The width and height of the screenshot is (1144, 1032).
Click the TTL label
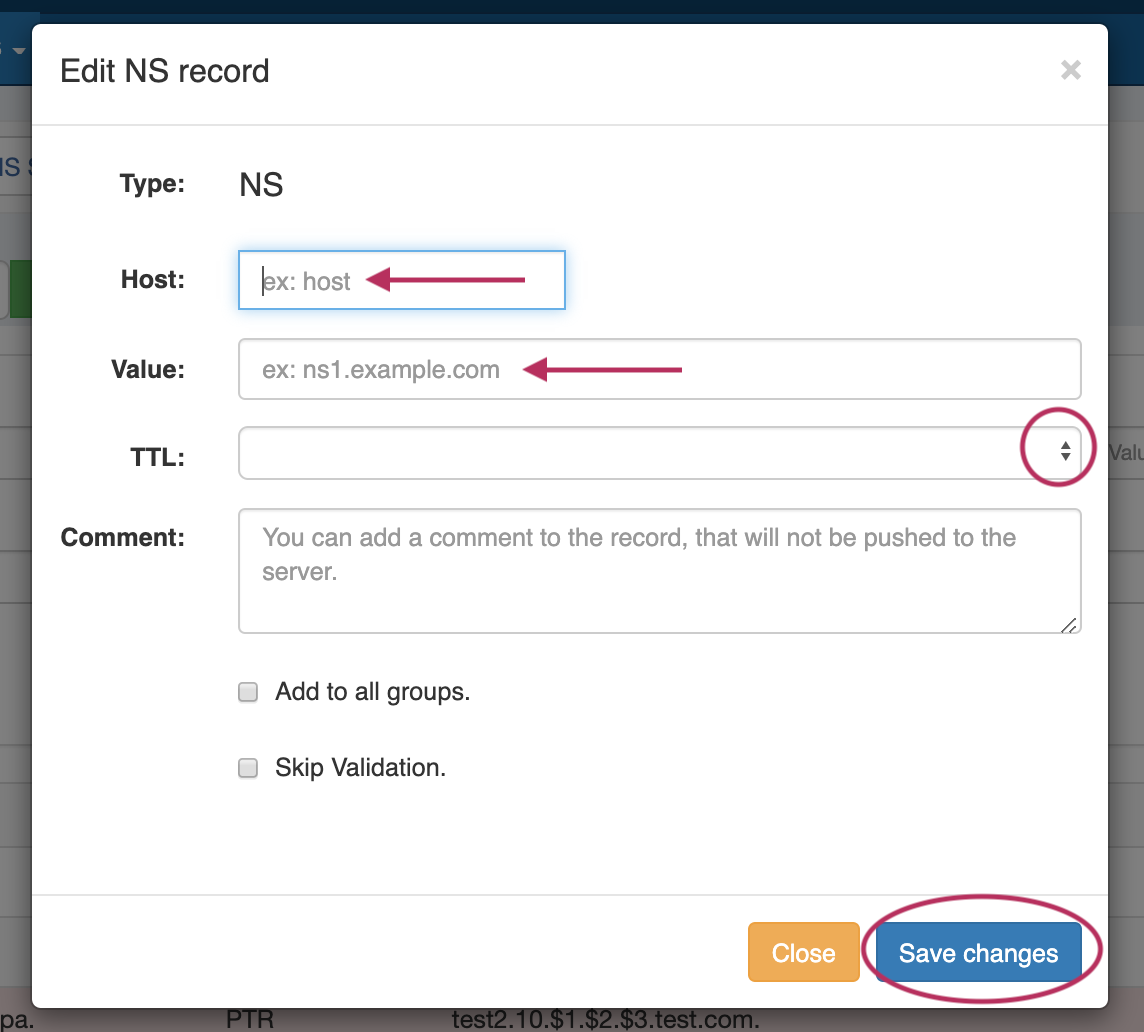point(157,458)
